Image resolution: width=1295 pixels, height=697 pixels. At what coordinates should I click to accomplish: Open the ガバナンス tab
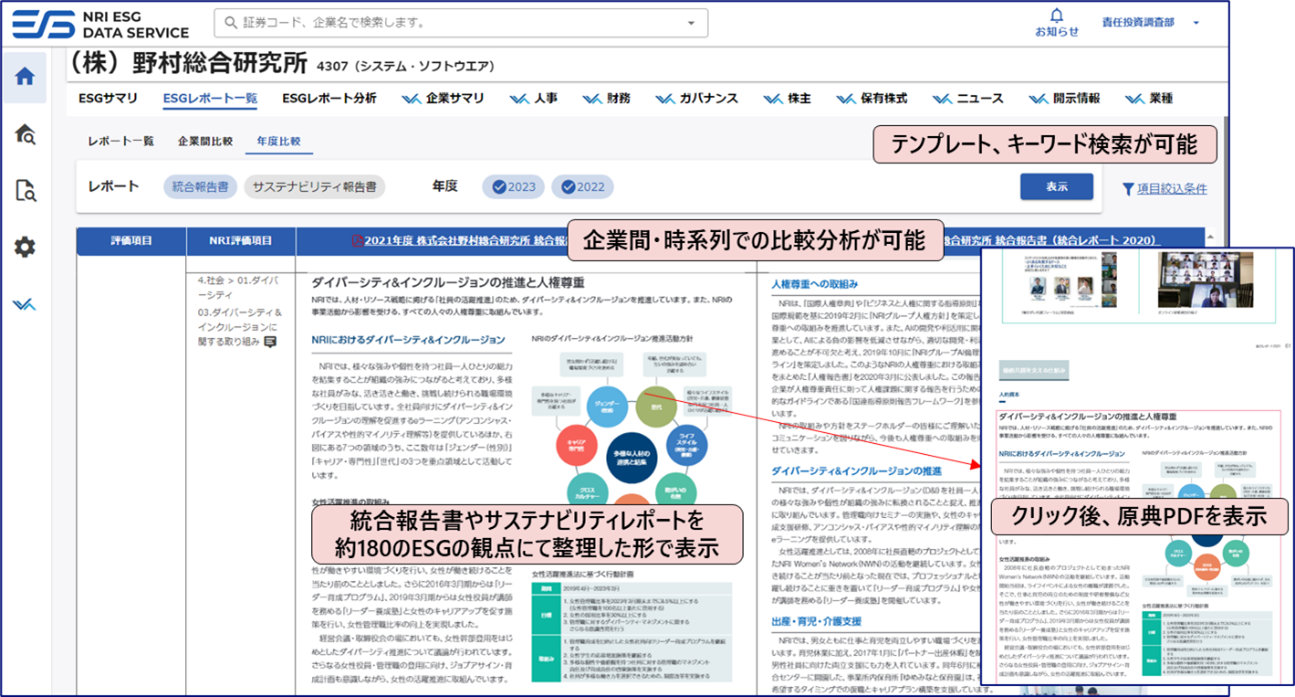point(696,98)
